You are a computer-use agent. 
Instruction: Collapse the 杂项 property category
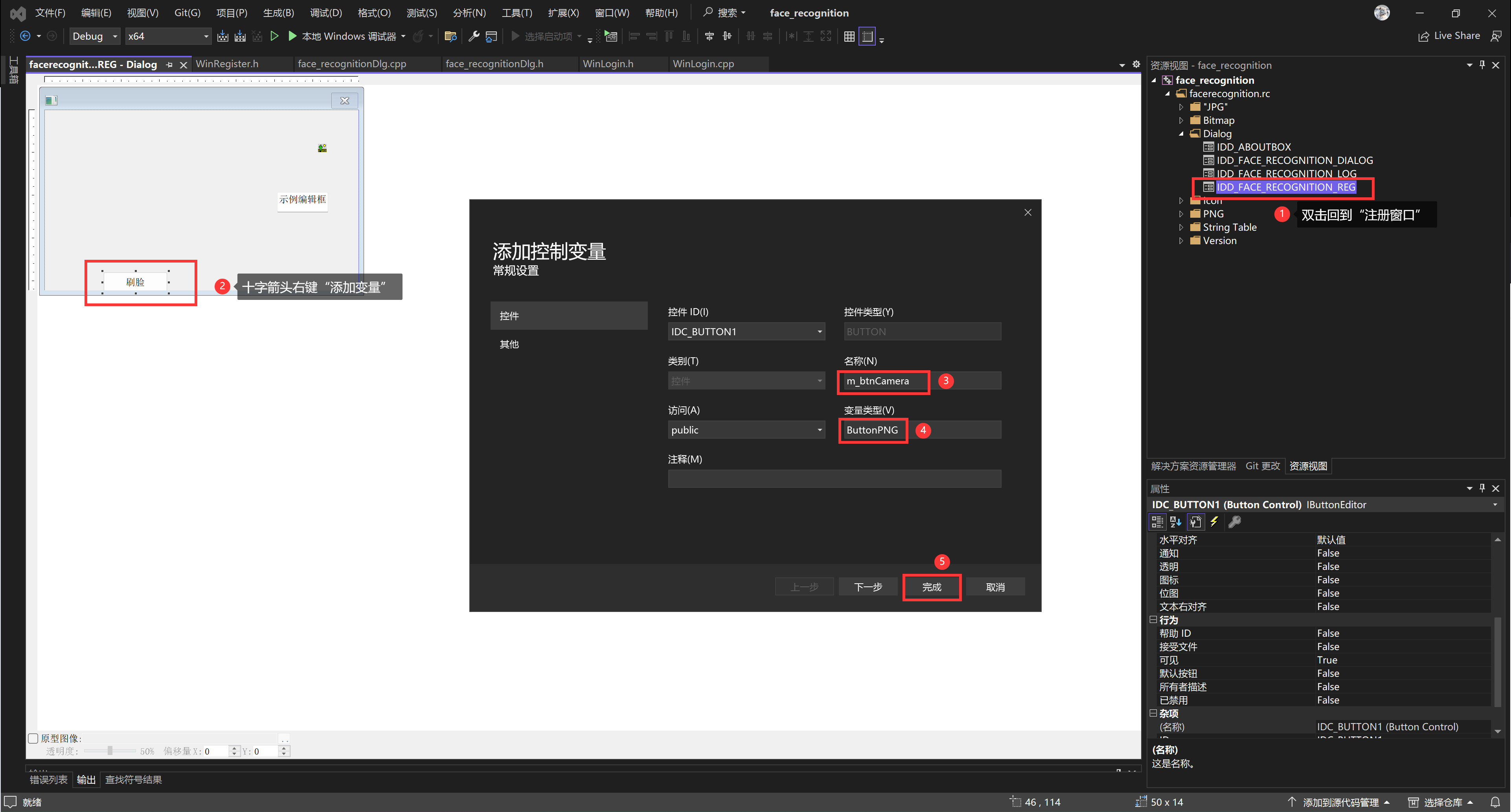click(x=1153, y=713)
